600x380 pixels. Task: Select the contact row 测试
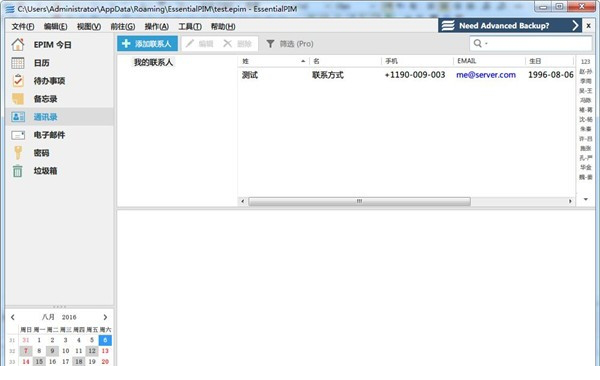(406, 75)
